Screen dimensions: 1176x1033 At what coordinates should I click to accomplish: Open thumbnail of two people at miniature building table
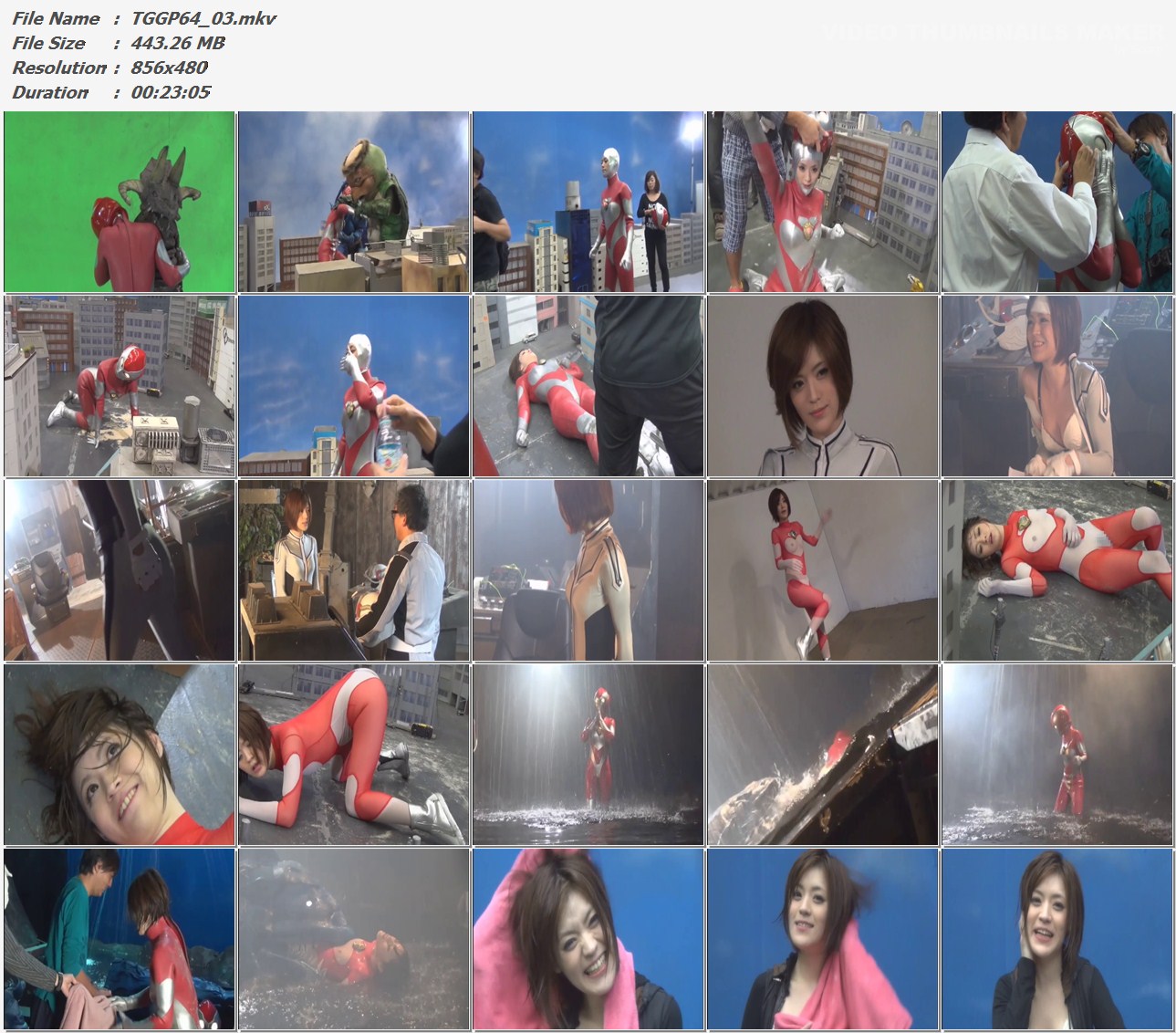(x=354, y=570)
